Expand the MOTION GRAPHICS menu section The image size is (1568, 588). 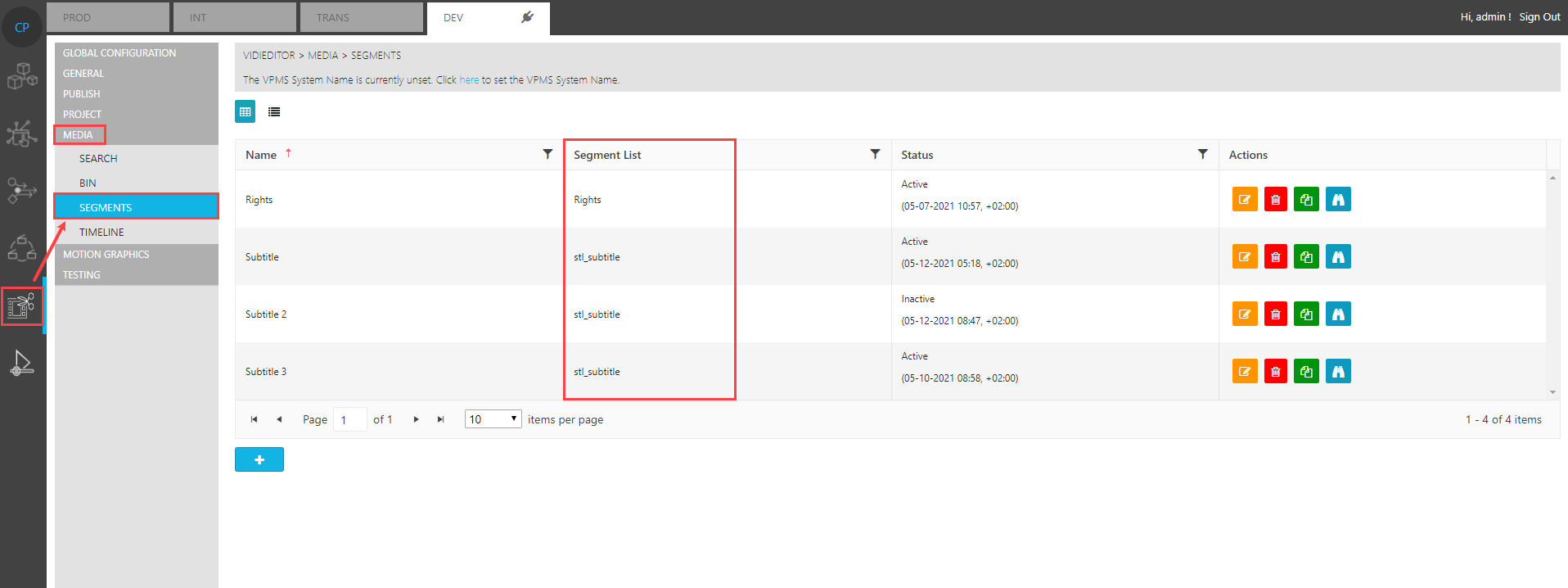click(x=106, y=255)
